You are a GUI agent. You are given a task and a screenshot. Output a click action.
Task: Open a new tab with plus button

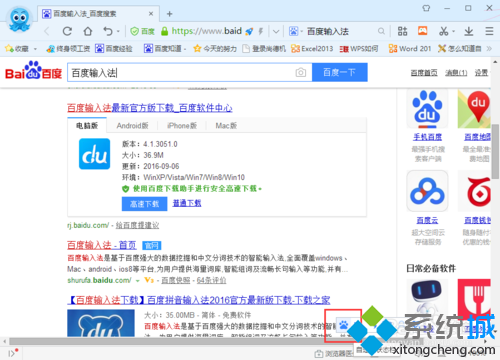click(169, 14)
